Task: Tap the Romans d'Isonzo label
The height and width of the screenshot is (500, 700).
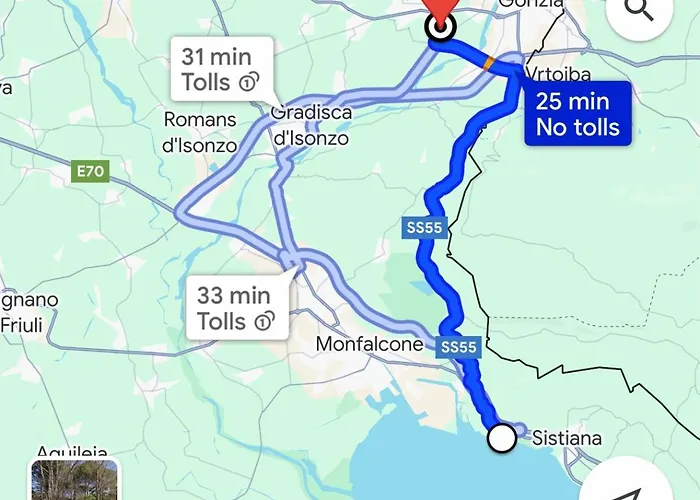Action: click(x=200, y=132)
